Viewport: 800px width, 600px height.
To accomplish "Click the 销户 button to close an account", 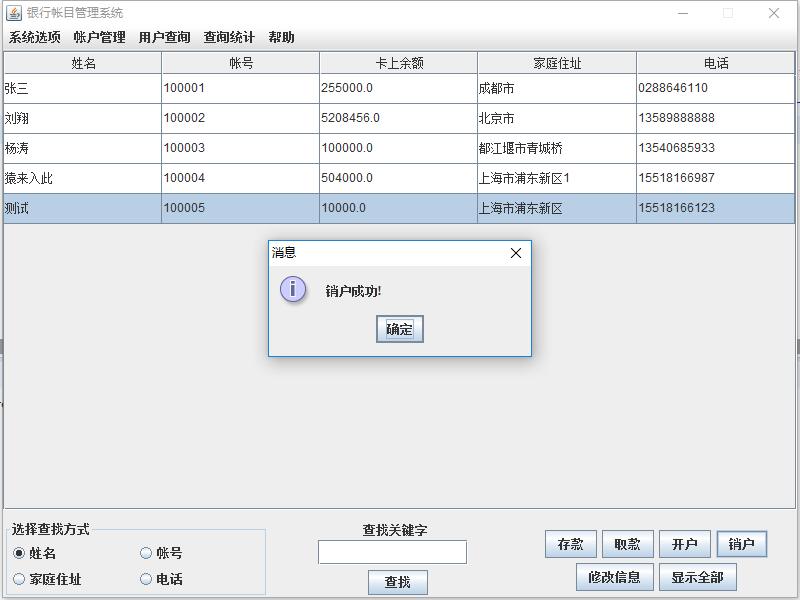I will [742, 543].
